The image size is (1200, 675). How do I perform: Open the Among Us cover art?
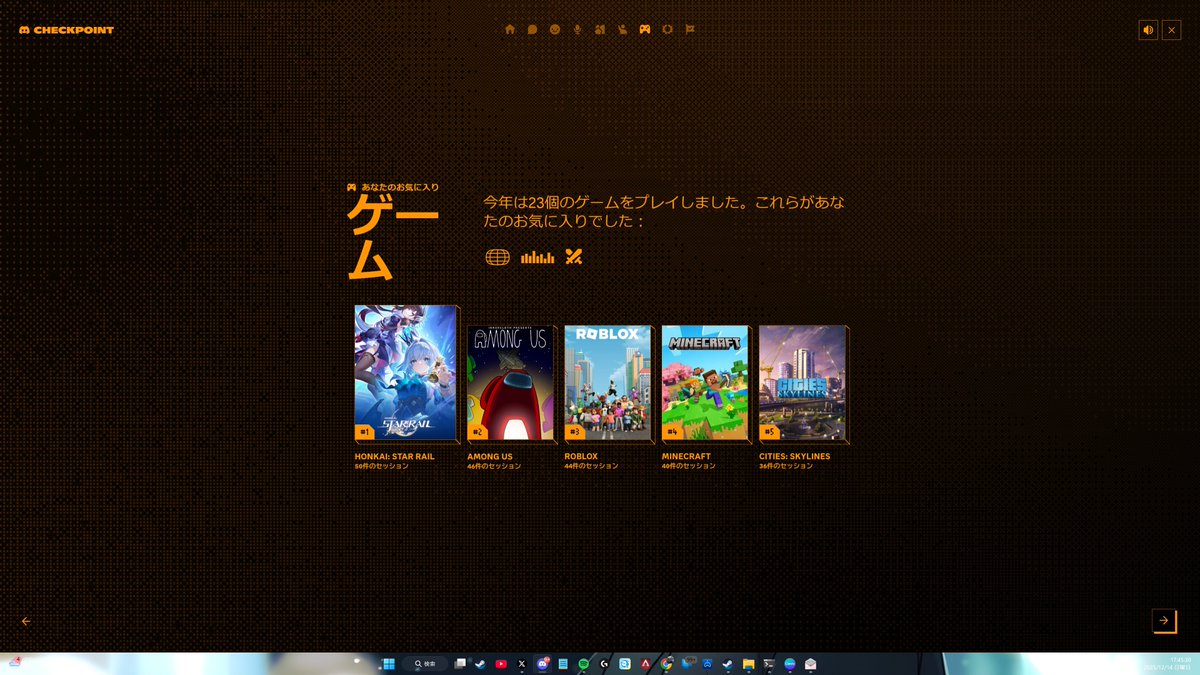click(510, 383)
